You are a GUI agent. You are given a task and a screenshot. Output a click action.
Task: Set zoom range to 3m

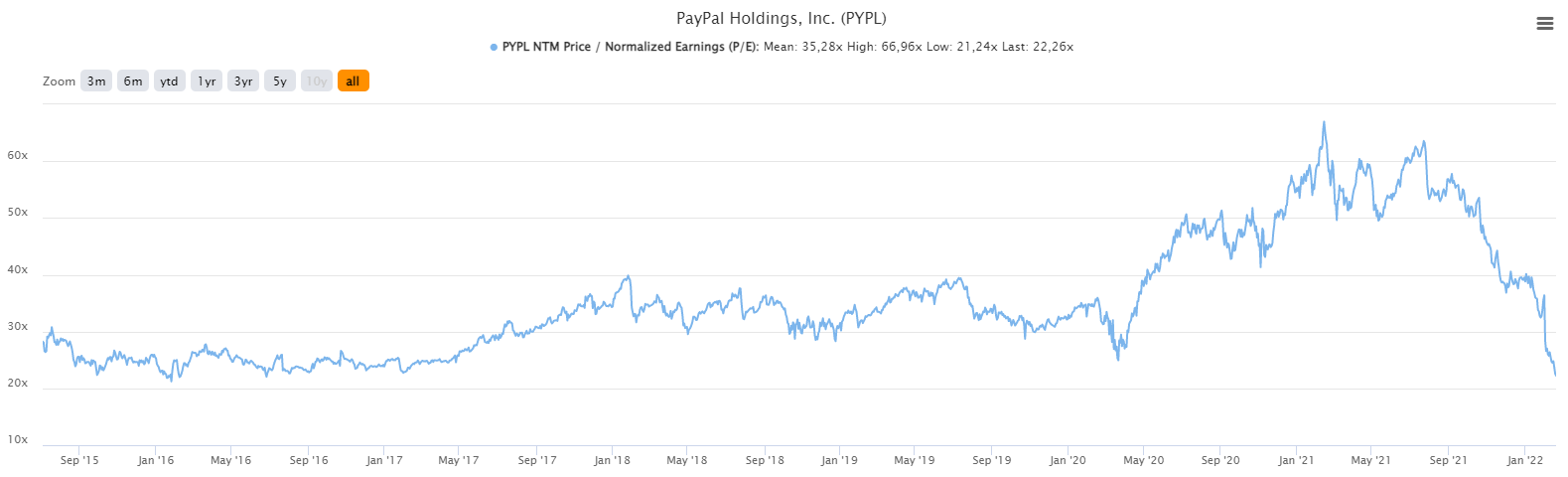(96, 81)
